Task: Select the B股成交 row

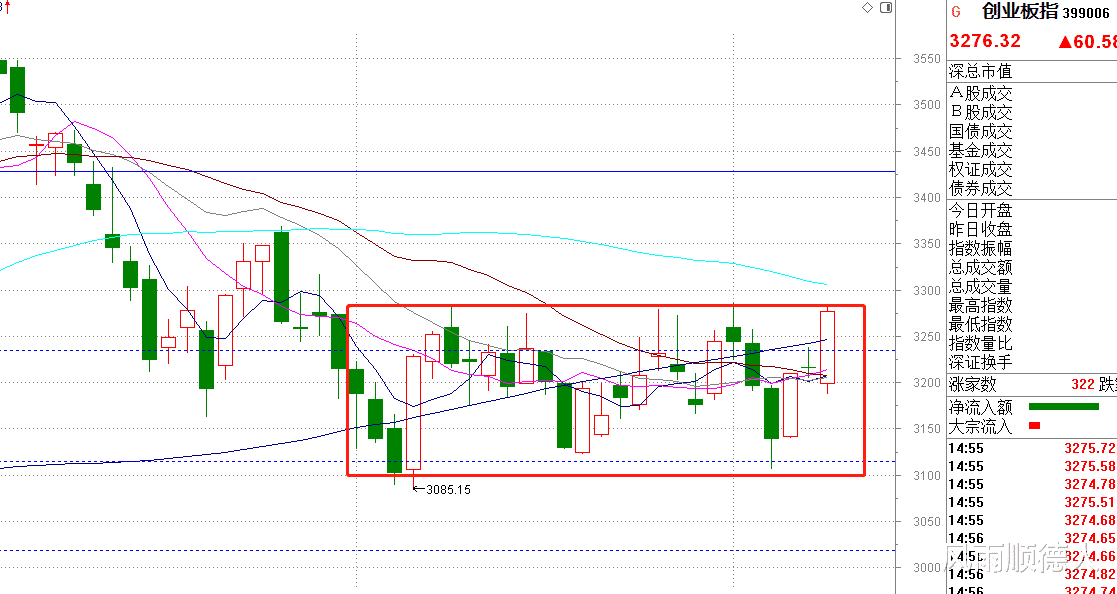Action: (1032, 112)
